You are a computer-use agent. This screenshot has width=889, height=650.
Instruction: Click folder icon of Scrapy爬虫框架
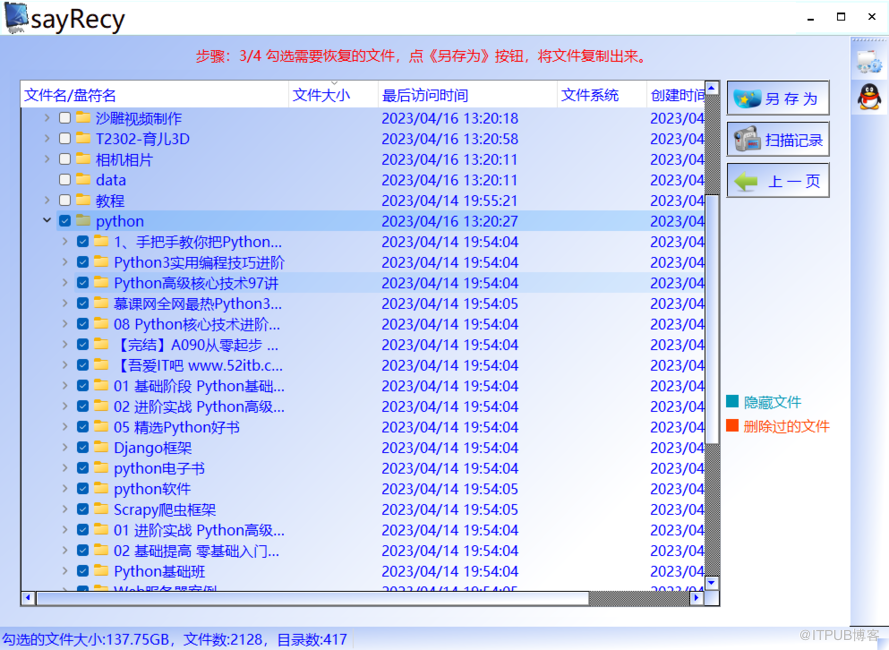[101, 509]
